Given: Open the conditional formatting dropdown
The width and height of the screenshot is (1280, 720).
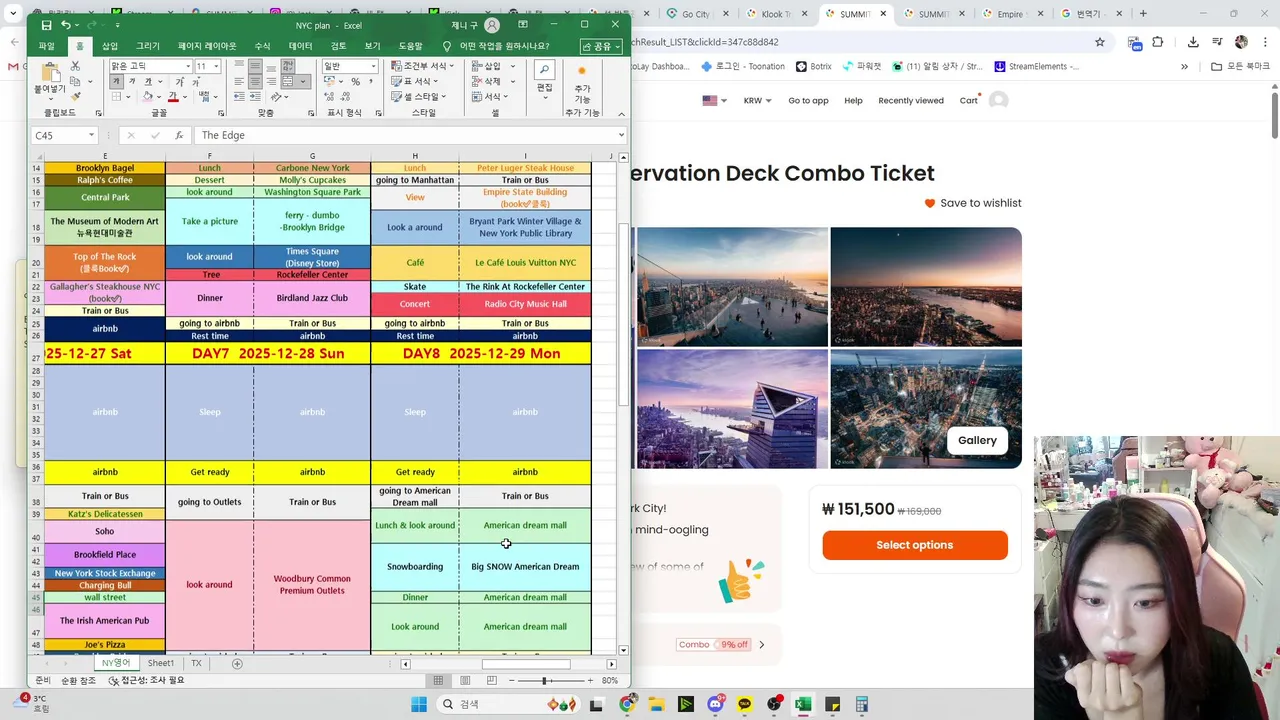Looking at the screenshot, I should [x=421, y=66].
